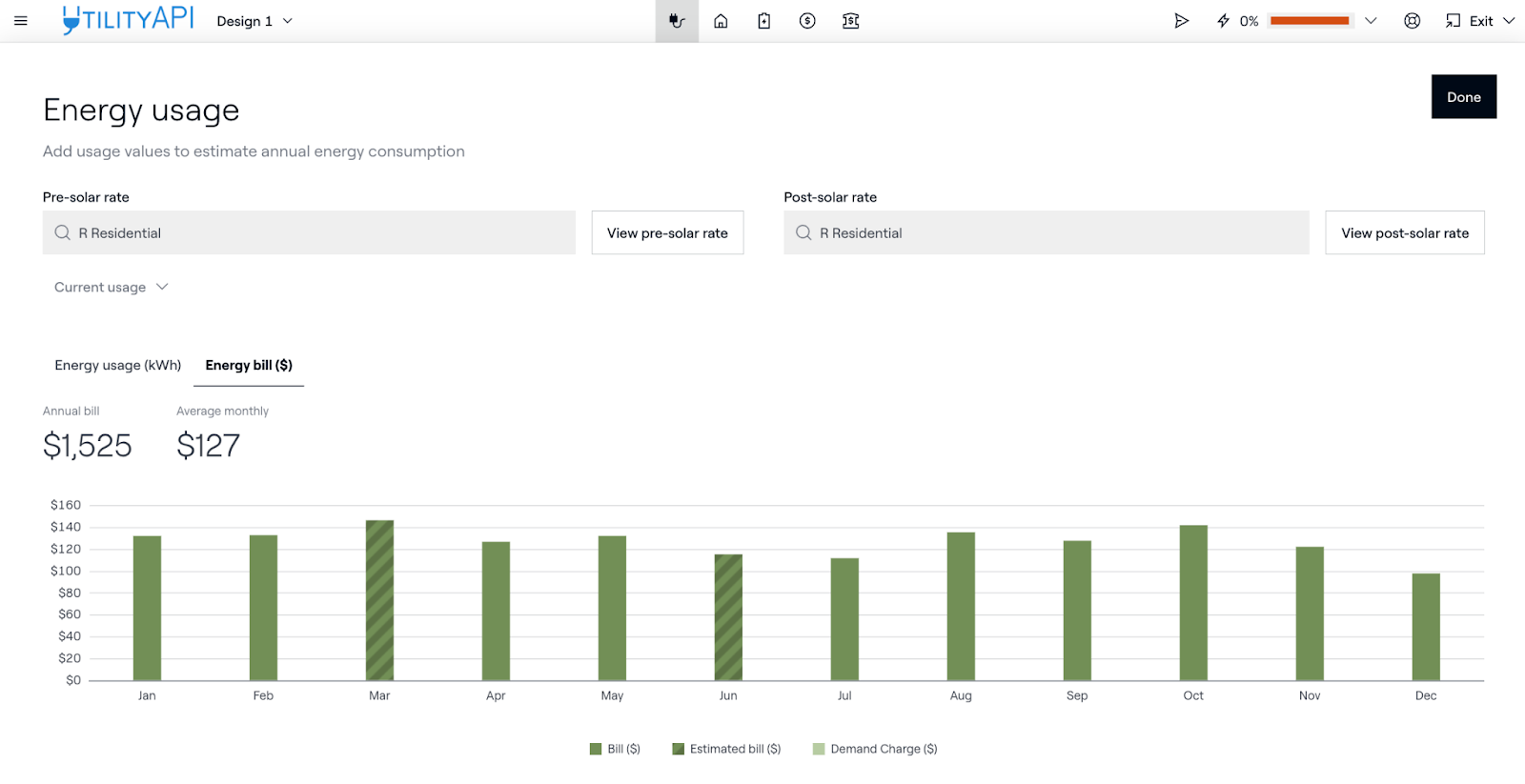Open the house design icon
The width and height of the screenshot is (1525, 784).
tap(721, 21)
